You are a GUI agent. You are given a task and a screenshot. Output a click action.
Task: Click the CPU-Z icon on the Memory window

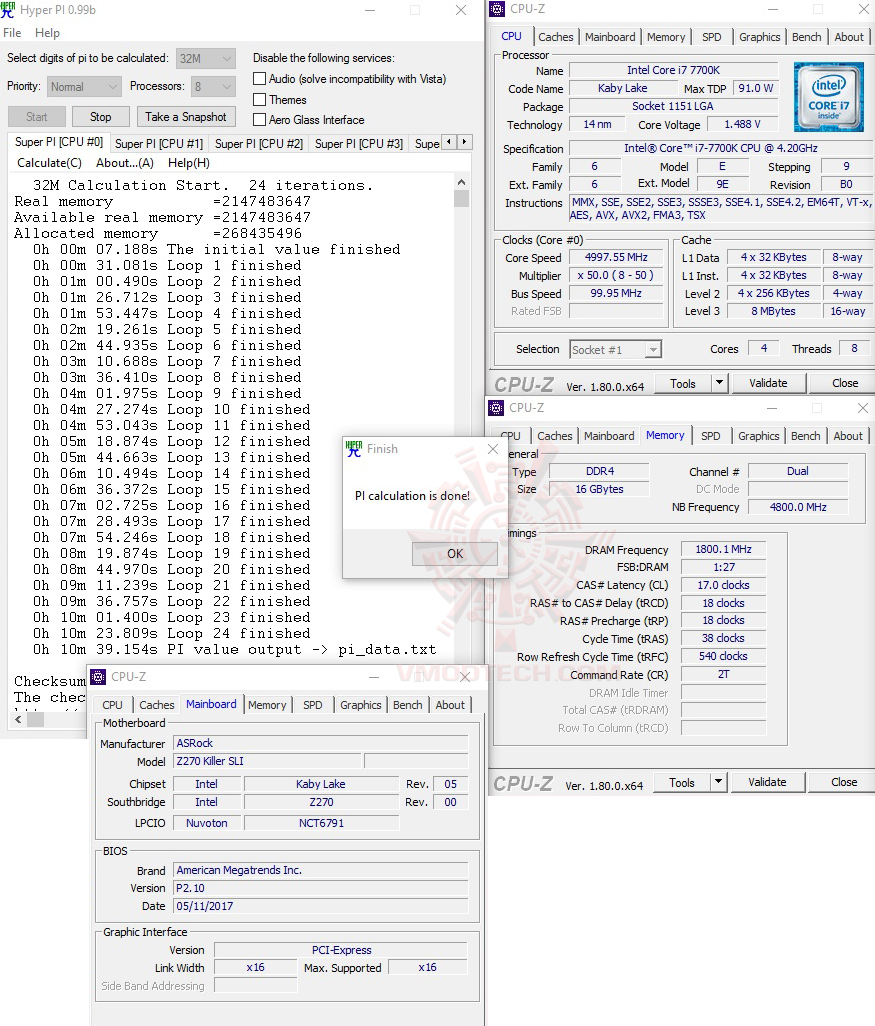pos(494,408)
